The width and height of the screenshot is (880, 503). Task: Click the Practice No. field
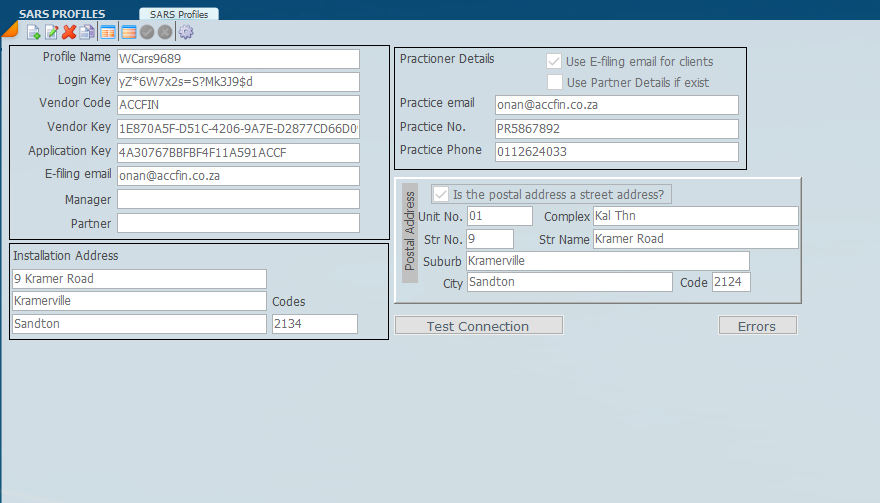pyautogui.click(x=616, y=129)
